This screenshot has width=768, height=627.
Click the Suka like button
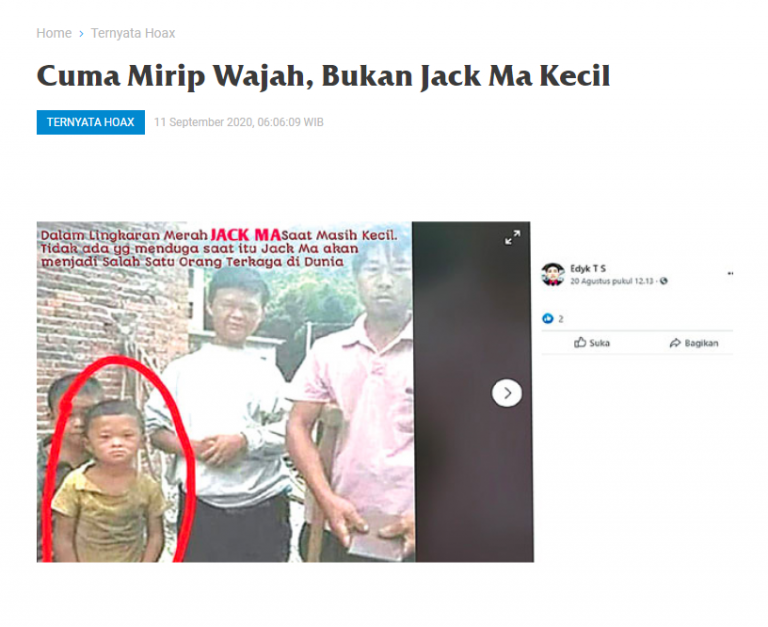[592, 343]
